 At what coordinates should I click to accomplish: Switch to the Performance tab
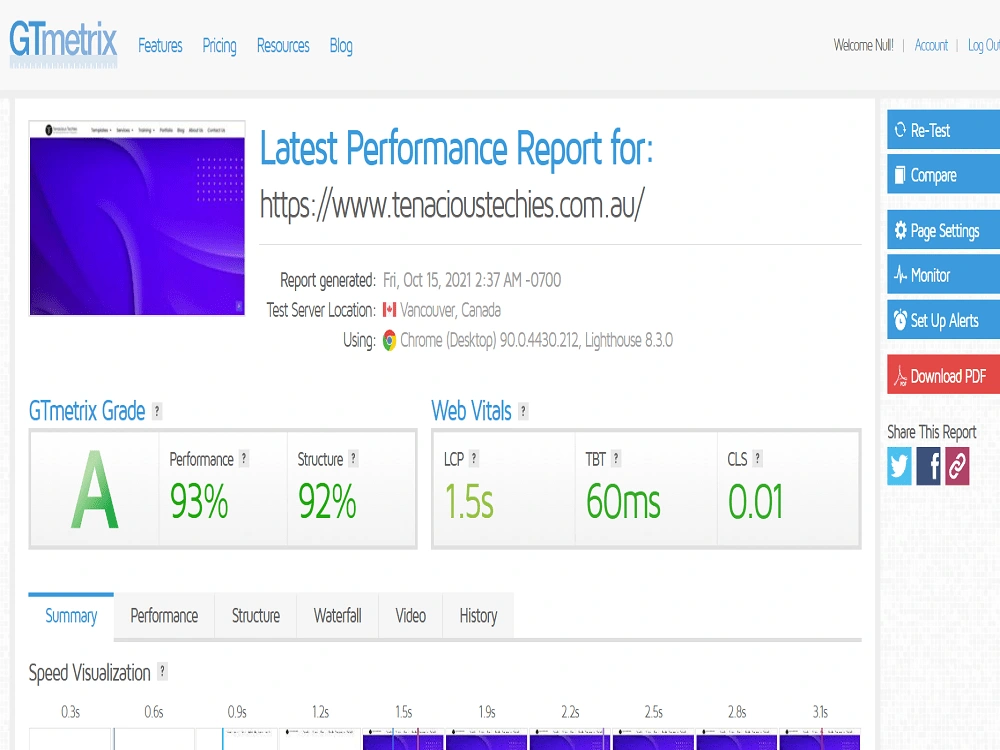tap(164, 616)
